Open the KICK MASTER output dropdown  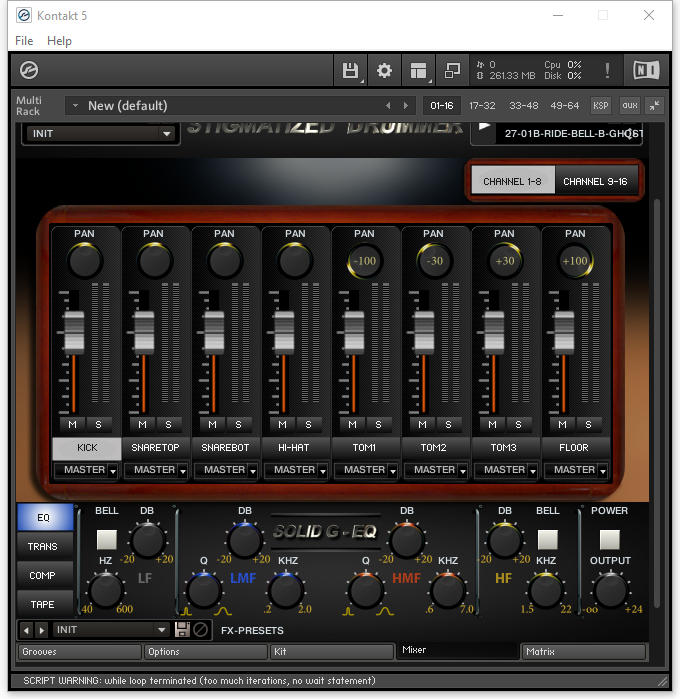86,470
